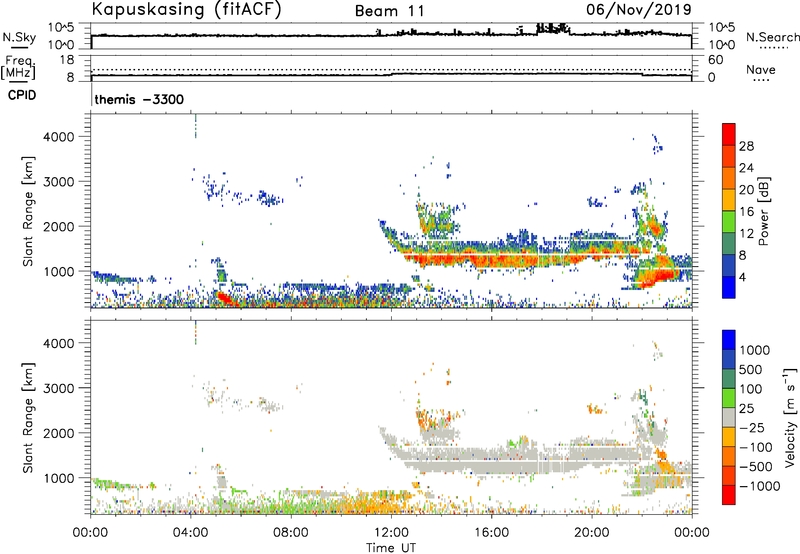The image size is (800, 554).
Task: Click the Power [dB] colorbar label
Action: point(764,211)
